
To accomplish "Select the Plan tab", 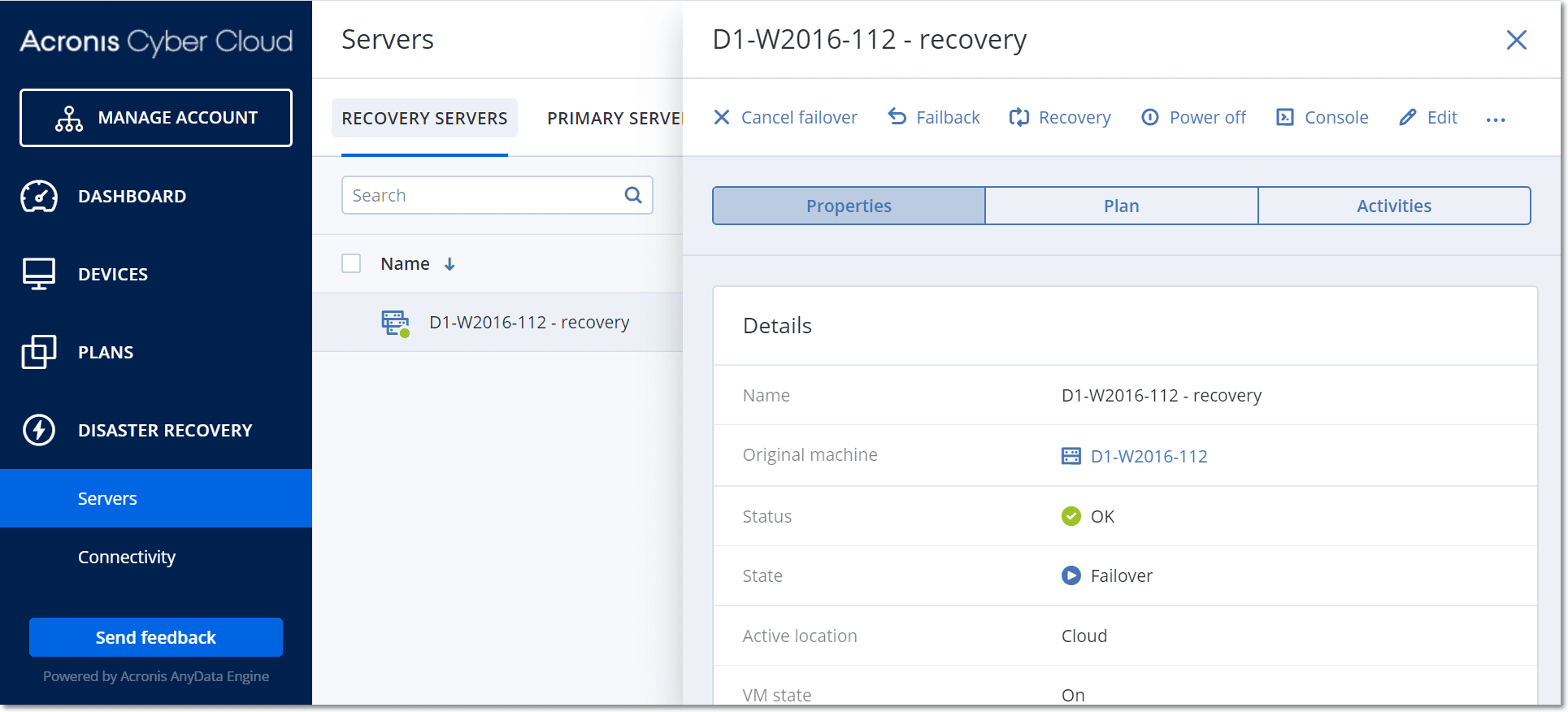I will point(1122,206).
